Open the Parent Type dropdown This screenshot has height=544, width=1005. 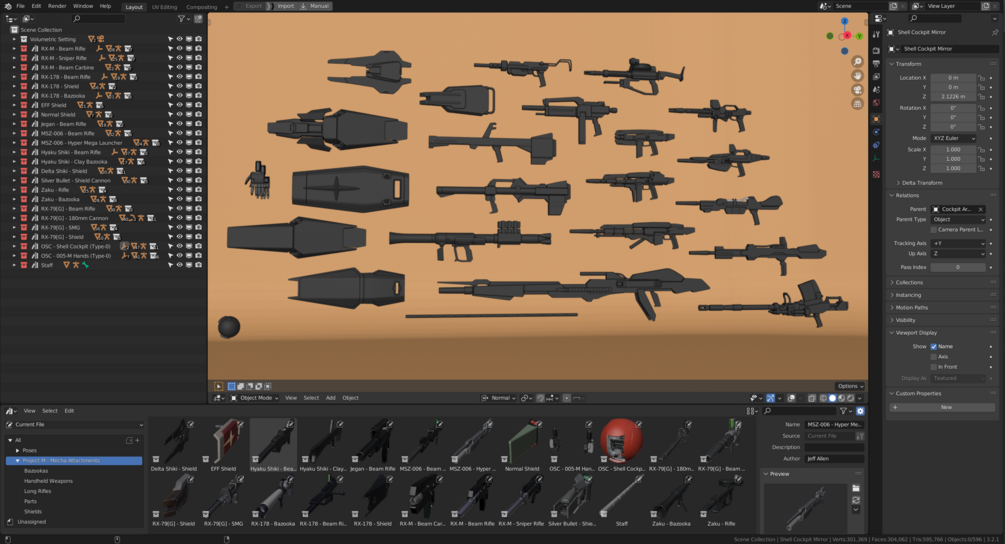click(x=958, y=219)
